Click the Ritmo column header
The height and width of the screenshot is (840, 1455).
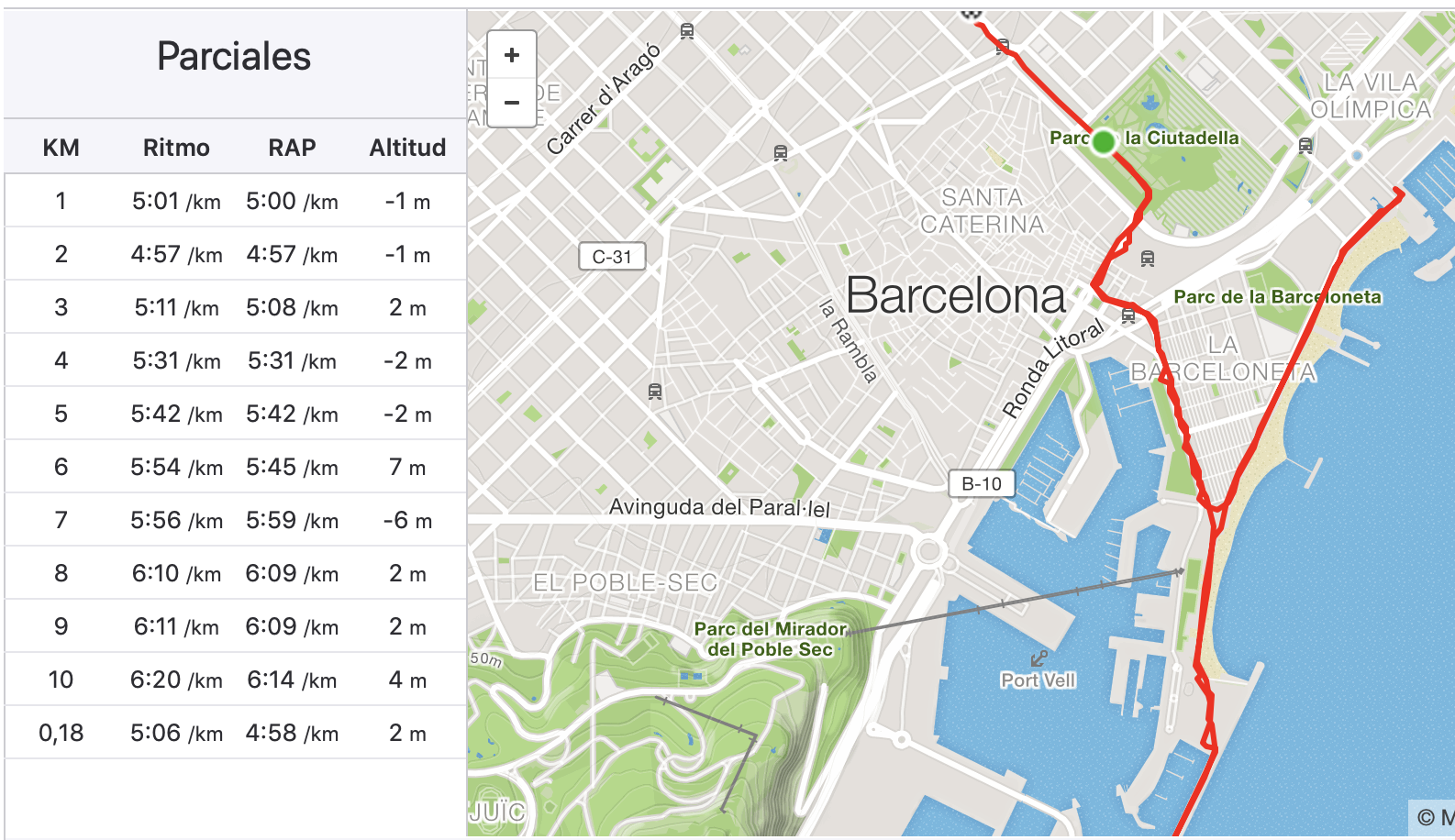click(x=176, y=148)
